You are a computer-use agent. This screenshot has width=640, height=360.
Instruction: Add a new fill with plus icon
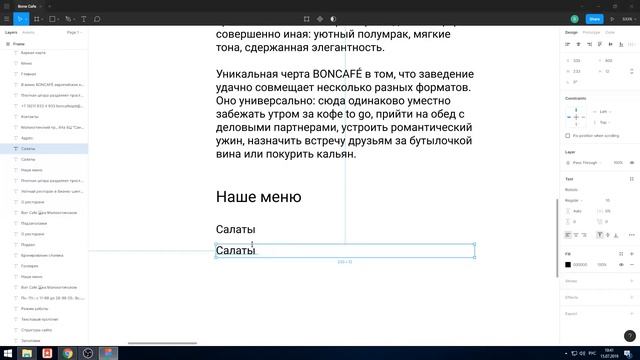tap(632, 254)
